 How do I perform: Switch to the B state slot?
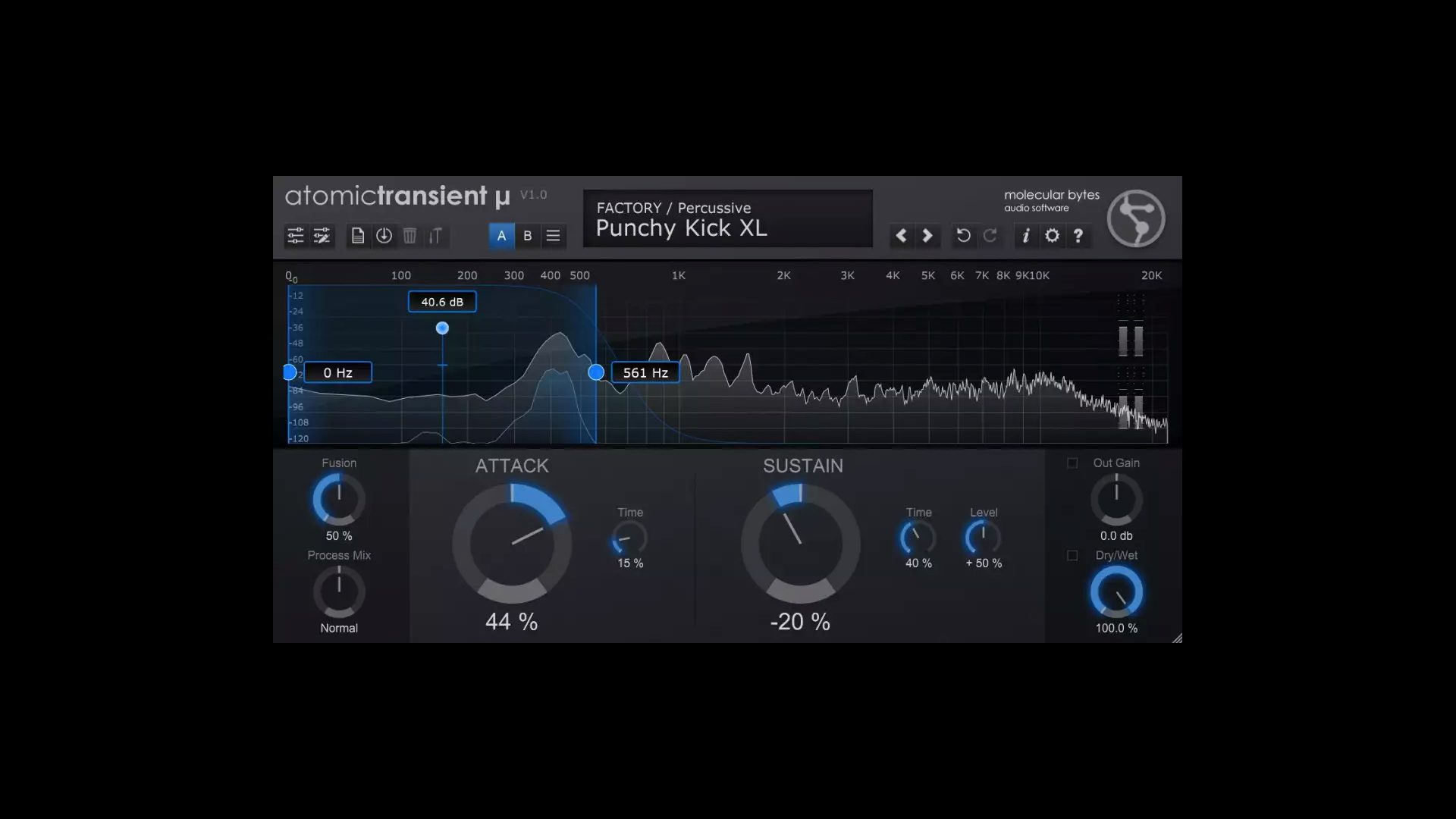[x=528, y=236]
